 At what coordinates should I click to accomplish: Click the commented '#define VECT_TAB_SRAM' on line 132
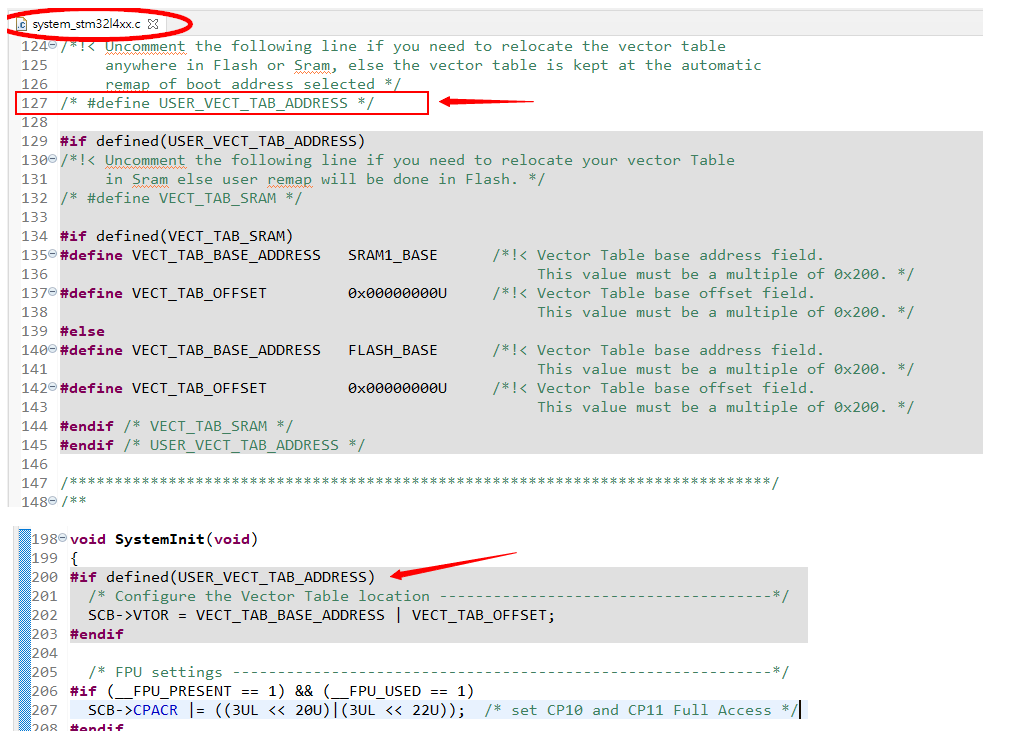tap(181, 199)
